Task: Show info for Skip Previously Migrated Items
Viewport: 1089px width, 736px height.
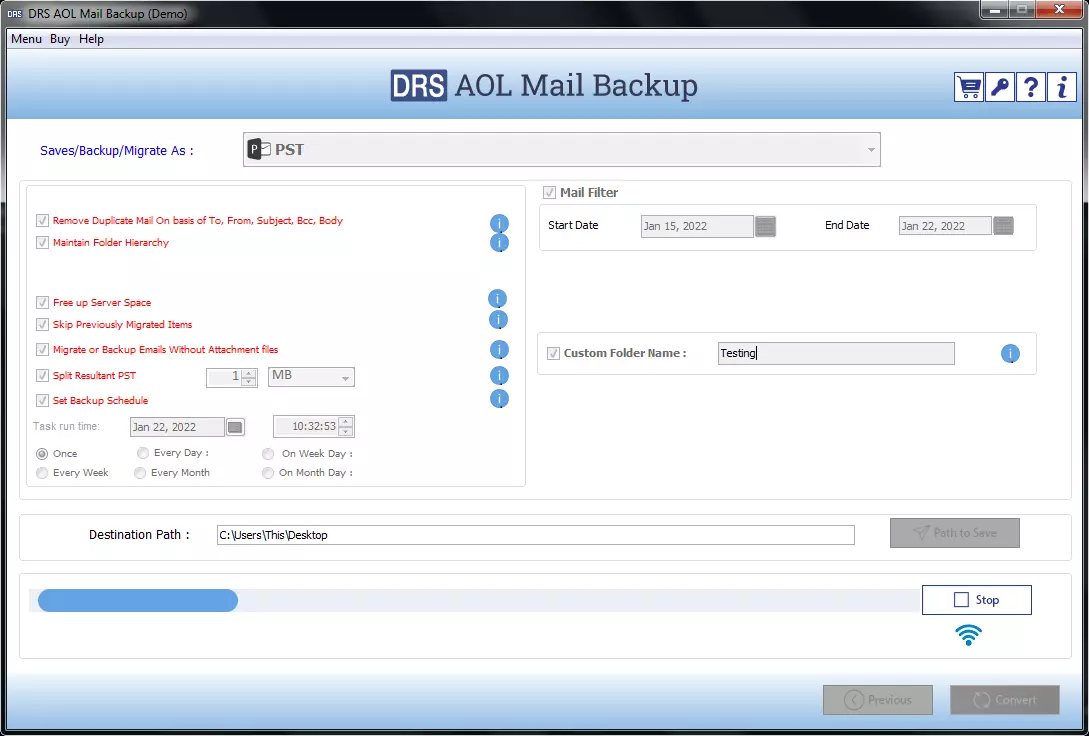Action: [499, 319]
